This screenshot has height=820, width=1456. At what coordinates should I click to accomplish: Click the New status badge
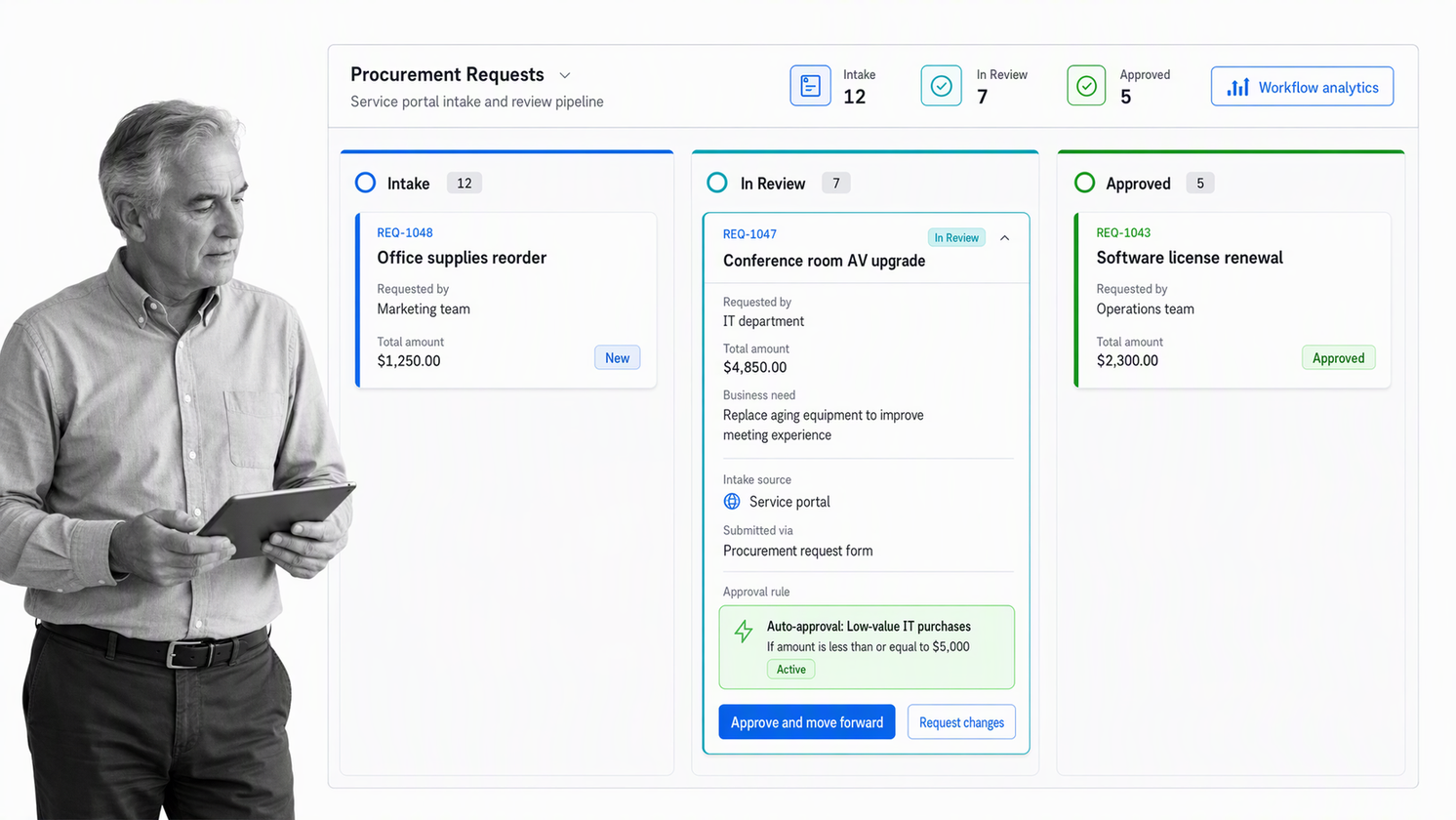(617, 357)
